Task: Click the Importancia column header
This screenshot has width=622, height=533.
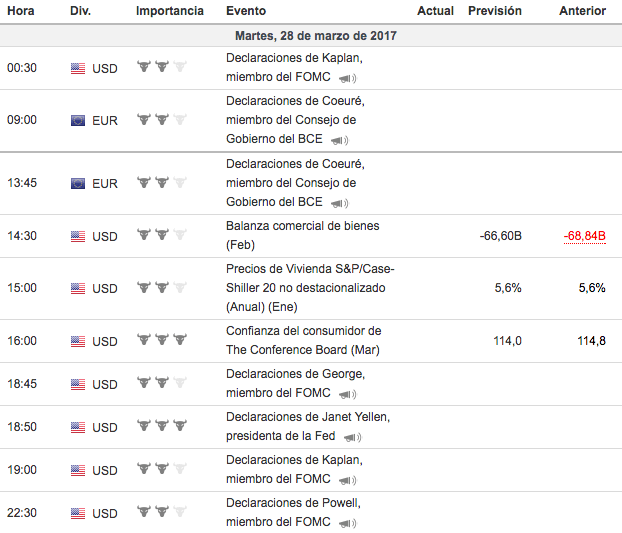Action: click(x=170, y=11)
